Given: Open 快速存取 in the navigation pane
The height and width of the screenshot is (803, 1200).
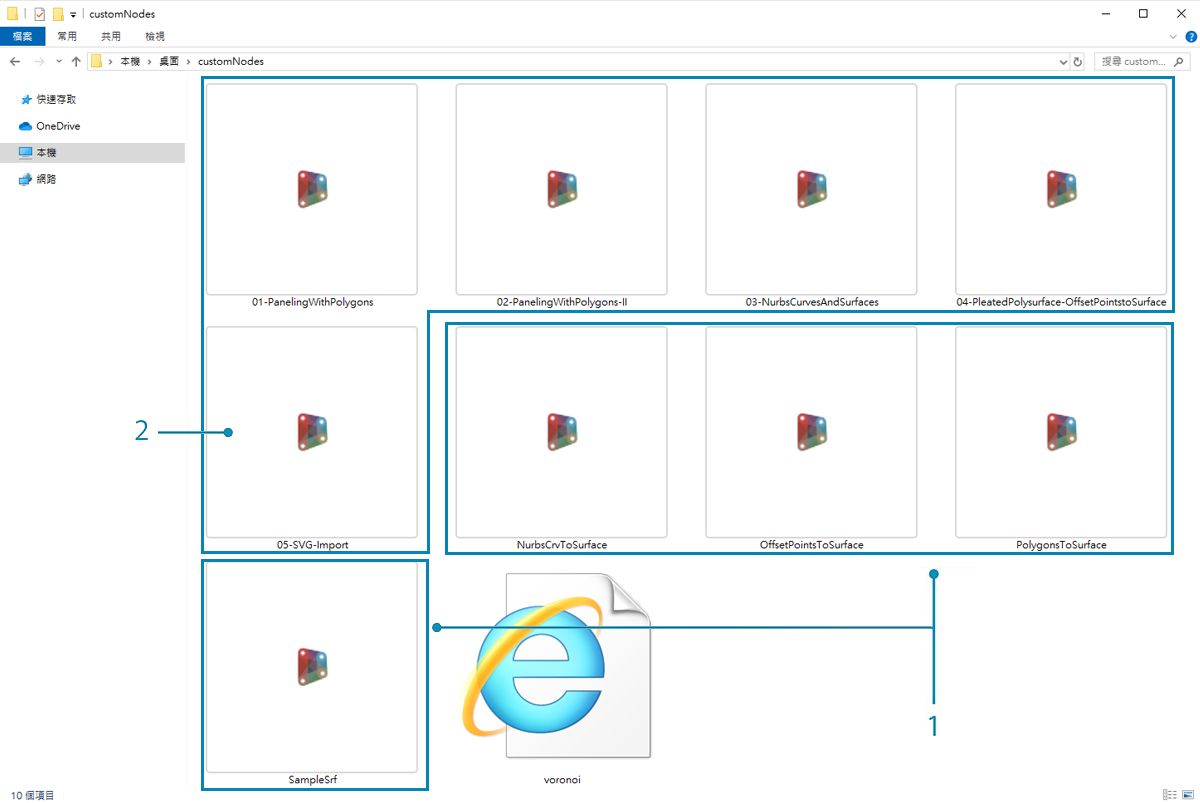Looking at the screenshot, I should click(48, 99).
